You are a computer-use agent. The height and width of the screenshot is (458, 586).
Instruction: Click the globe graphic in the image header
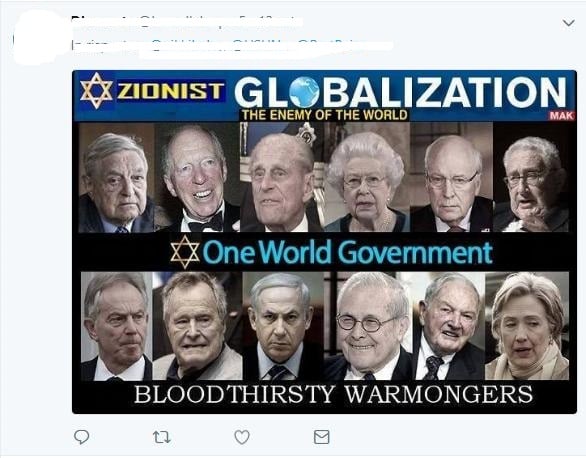305,92
